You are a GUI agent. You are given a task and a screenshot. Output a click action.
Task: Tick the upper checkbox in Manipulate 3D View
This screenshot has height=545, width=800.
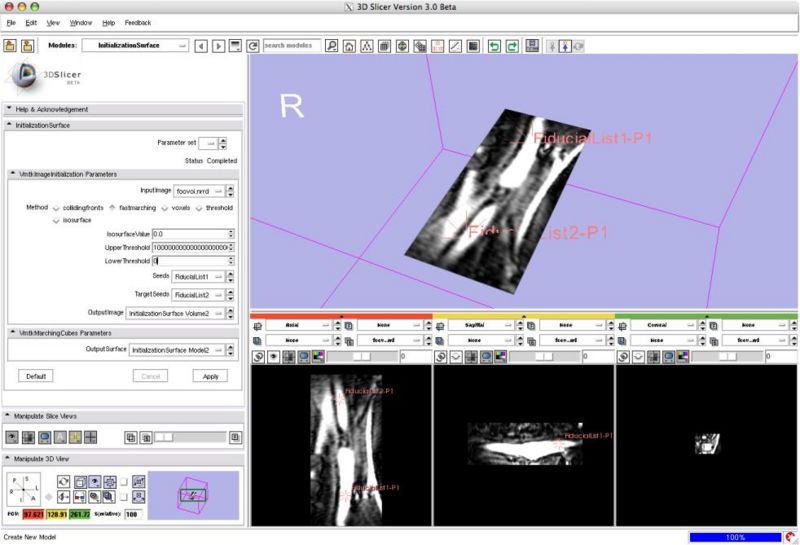[x=123, y=482]
